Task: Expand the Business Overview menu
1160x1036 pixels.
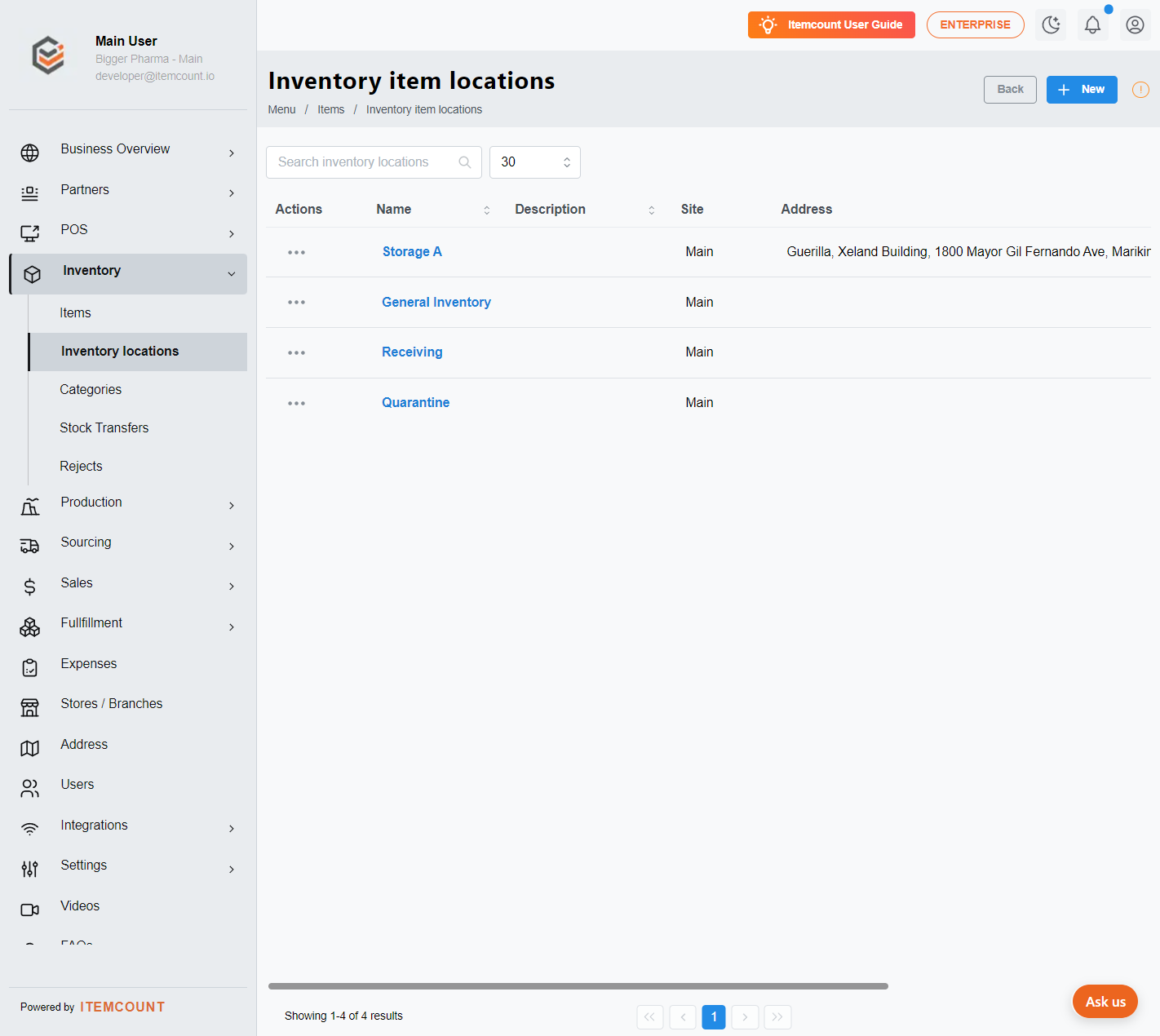Action: [128, 153]
